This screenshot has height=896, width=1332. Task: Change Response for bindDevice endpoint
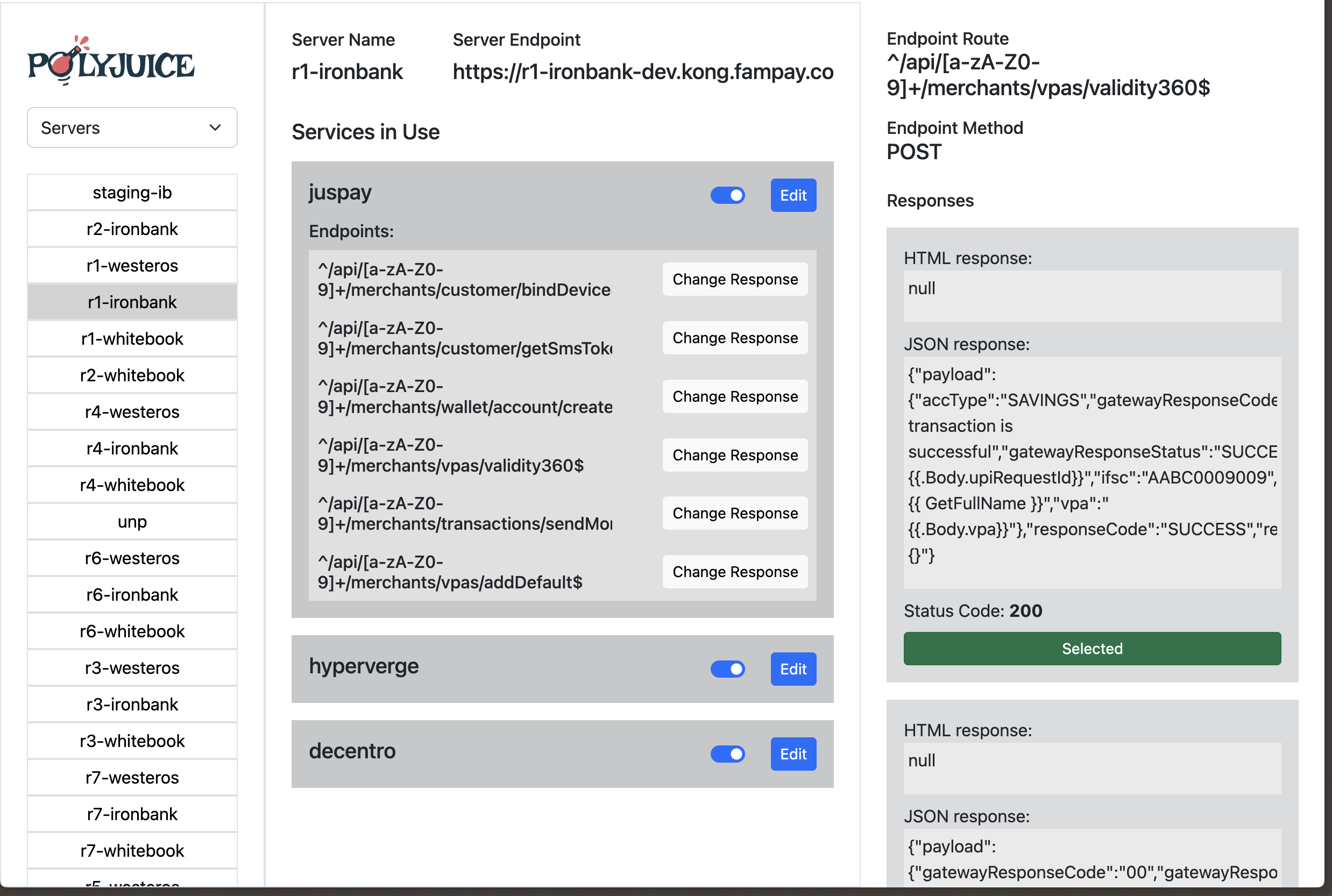pyautogui.click(x=735, y=280)
